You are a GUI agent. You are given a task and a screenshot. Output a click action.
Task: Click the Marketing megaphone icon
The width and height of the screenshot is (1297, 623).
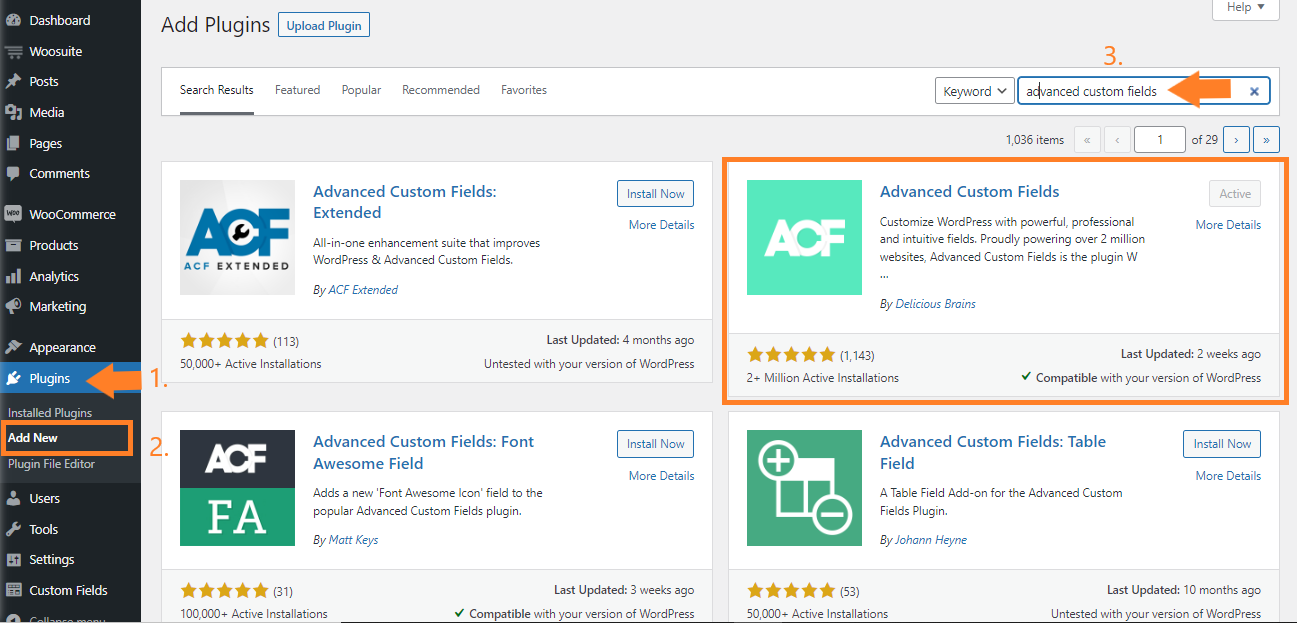click(14, 306)
